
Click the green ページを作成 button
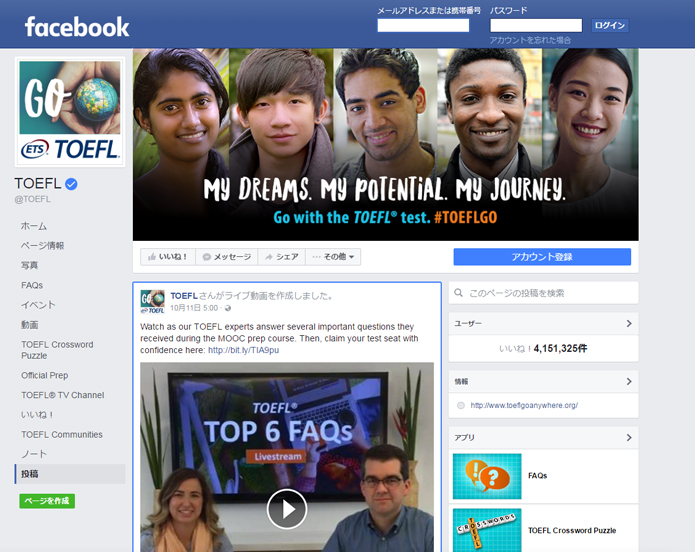[x=47, y=501]
